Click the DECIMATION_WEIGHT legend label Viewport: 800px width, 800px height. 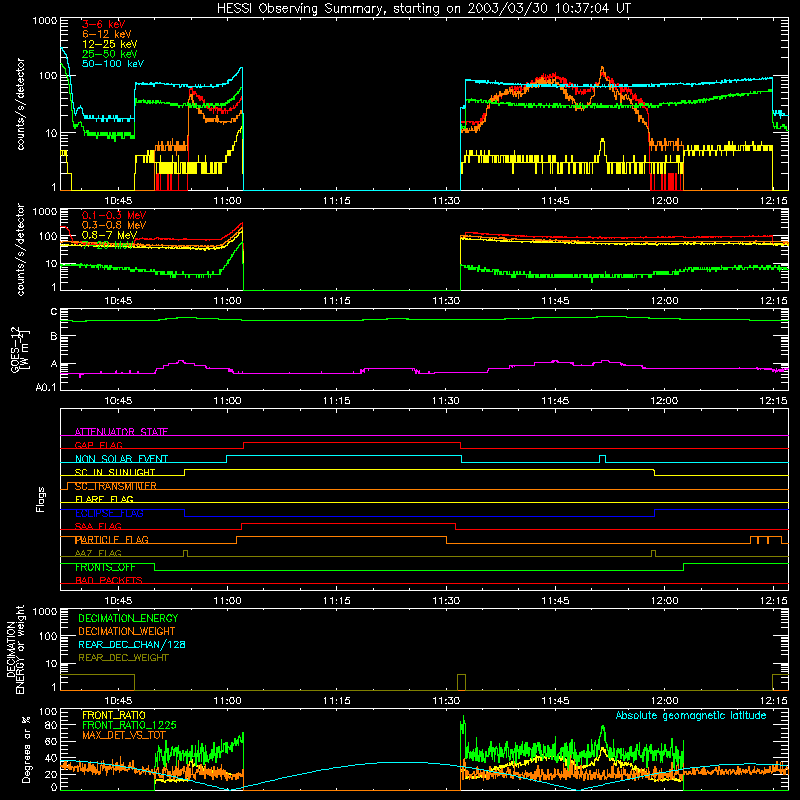click(x=127, y=631)
